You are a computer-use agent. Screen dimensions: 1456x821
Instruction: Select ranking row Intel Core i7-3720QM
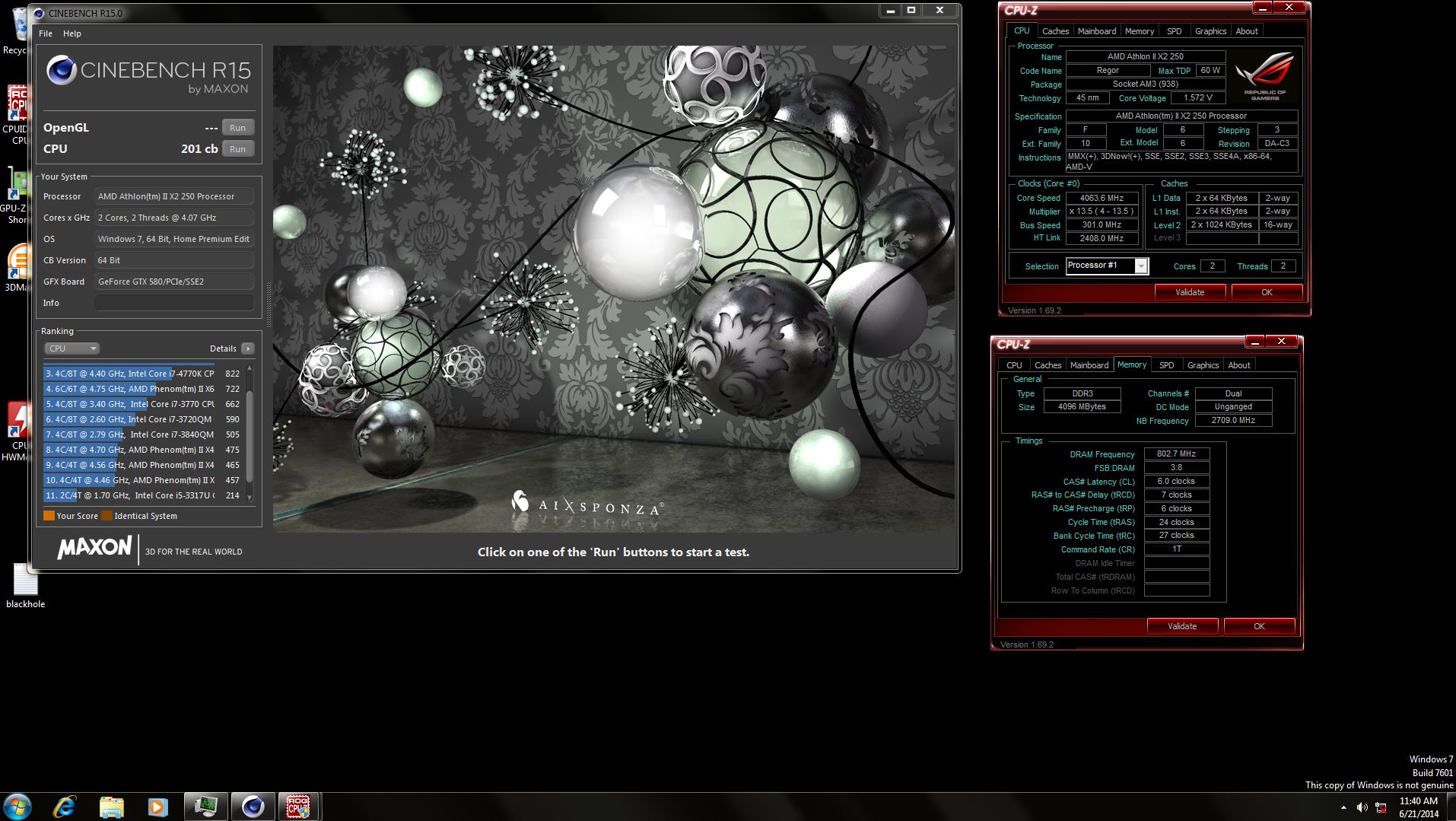(143, 419)
